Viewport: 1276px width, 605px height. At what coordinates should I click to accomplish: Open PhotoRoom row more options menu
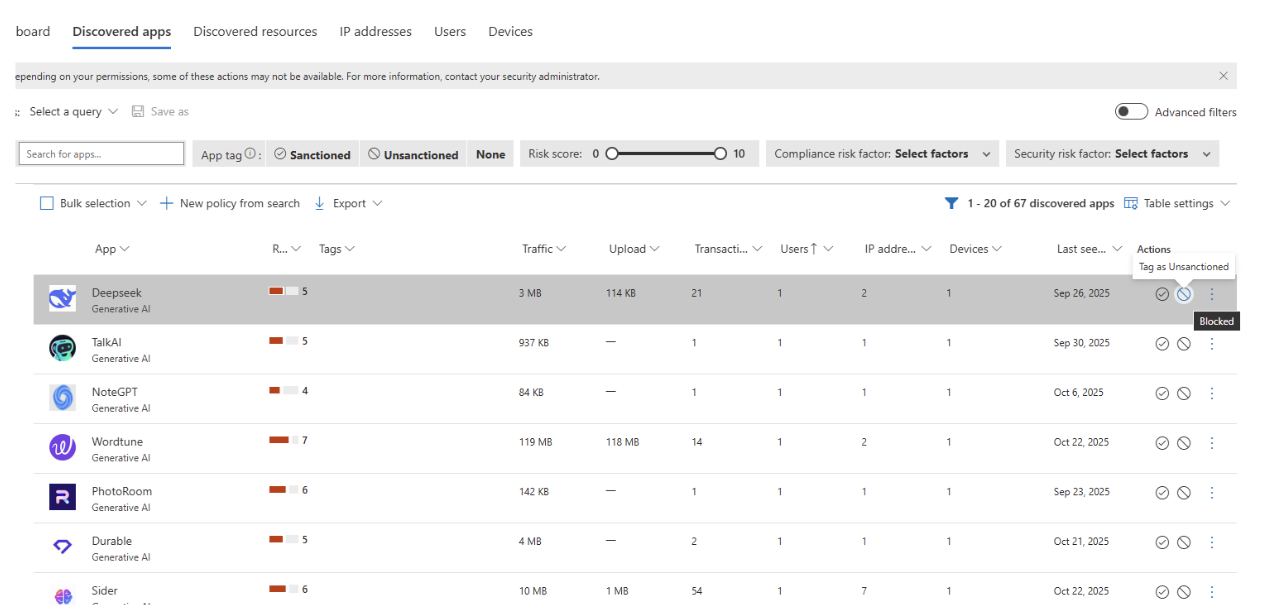1212,492
